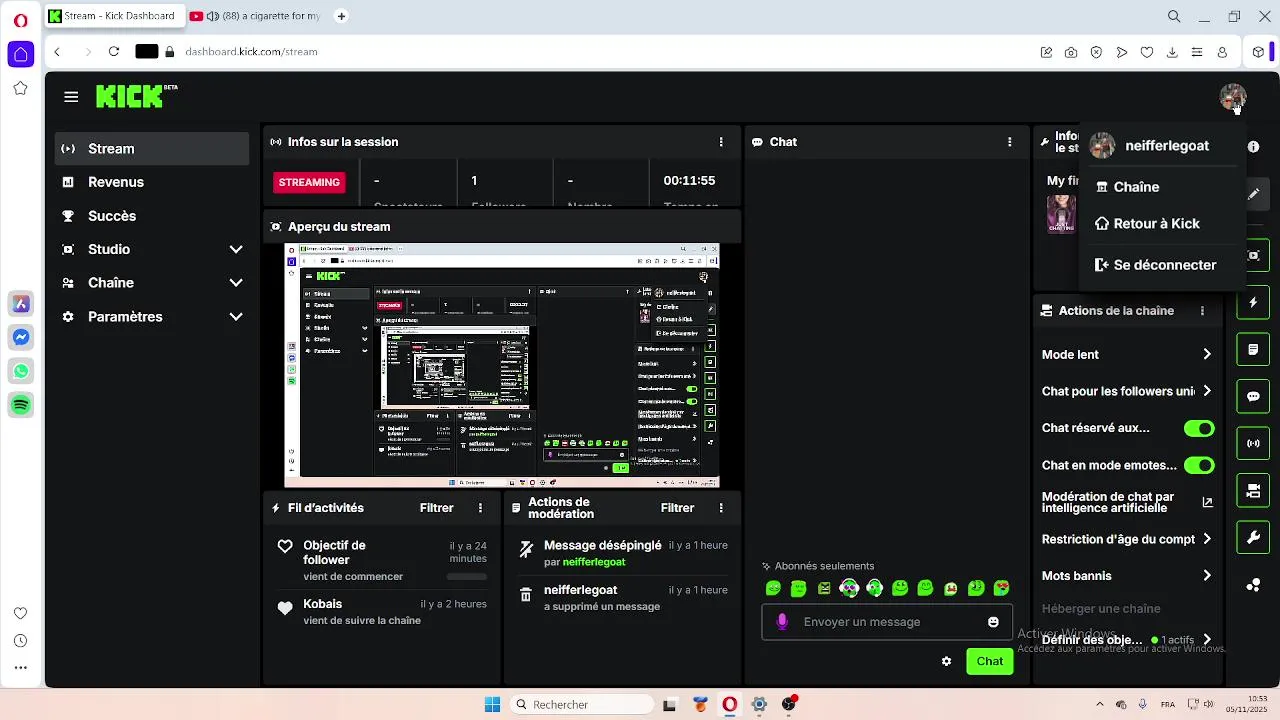Toggle Chat réservé aux... switch
Screen dimensions: 1280x720
(x=1199, y=429)
